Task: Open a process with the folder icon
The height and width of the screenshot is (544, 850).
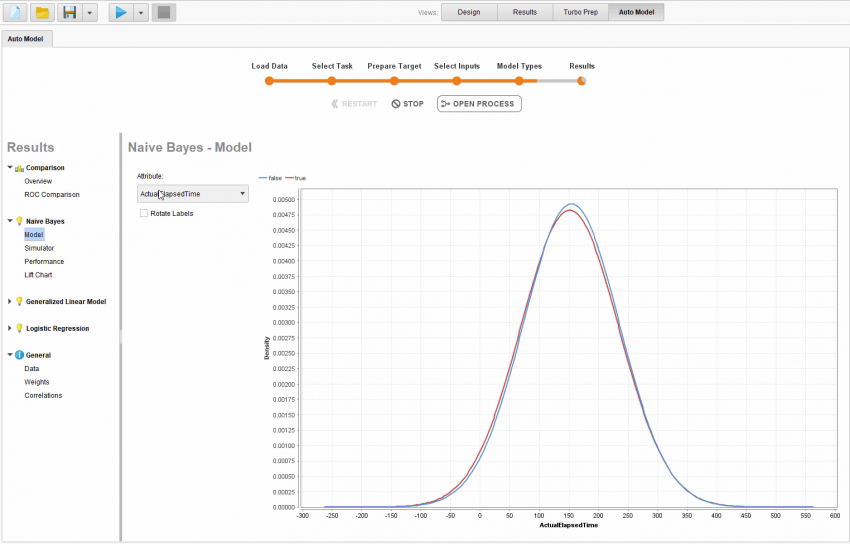Action: click(42, 12)
